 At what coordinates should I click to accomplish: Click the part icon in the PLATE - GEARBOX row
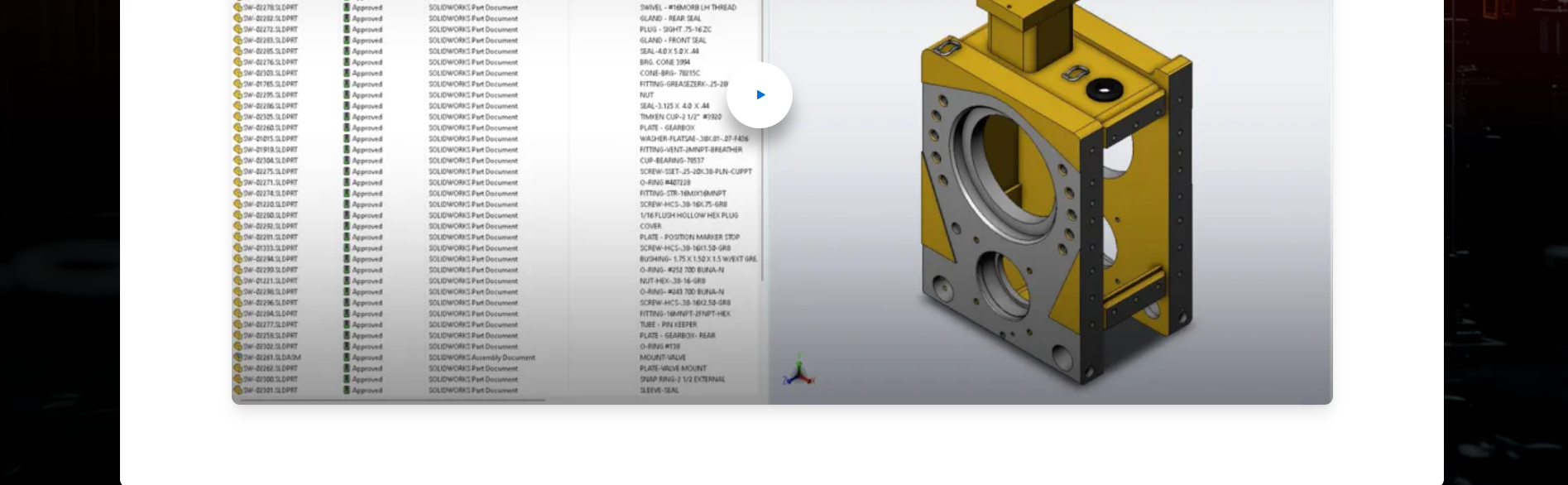click(x=238, y=127)
